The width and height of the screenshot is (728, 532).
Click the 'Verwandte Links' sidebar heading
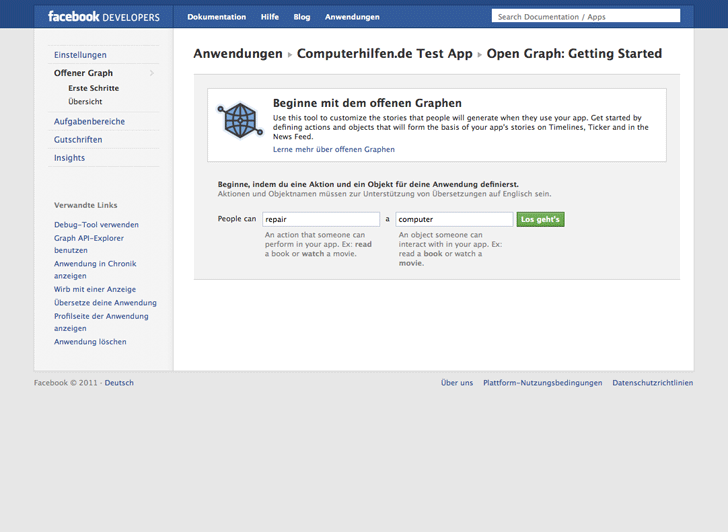pyautogui.click(x=85, y=205)
